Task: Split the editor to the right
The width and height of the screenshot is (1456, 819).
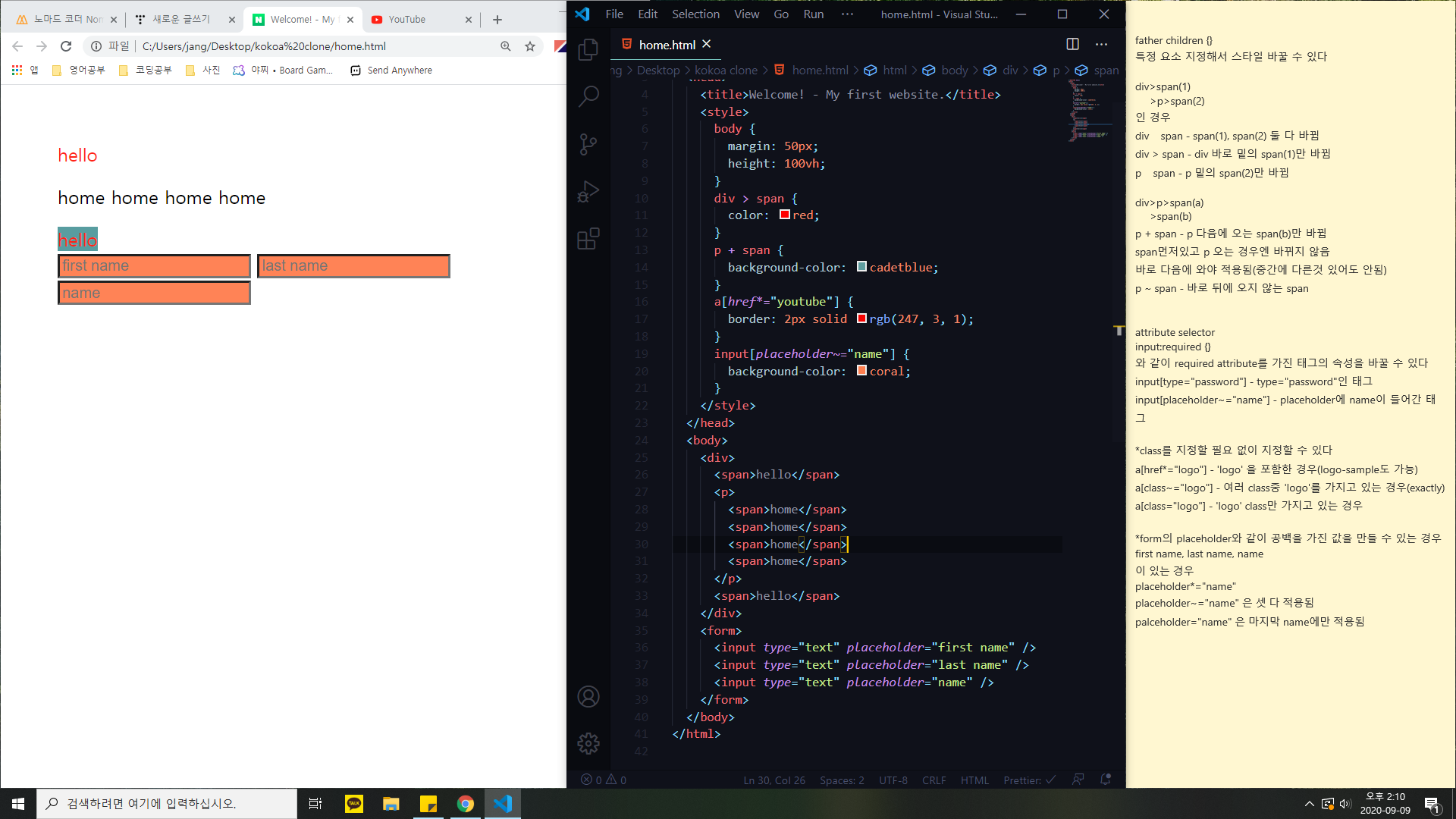Action: (1072, 45)
